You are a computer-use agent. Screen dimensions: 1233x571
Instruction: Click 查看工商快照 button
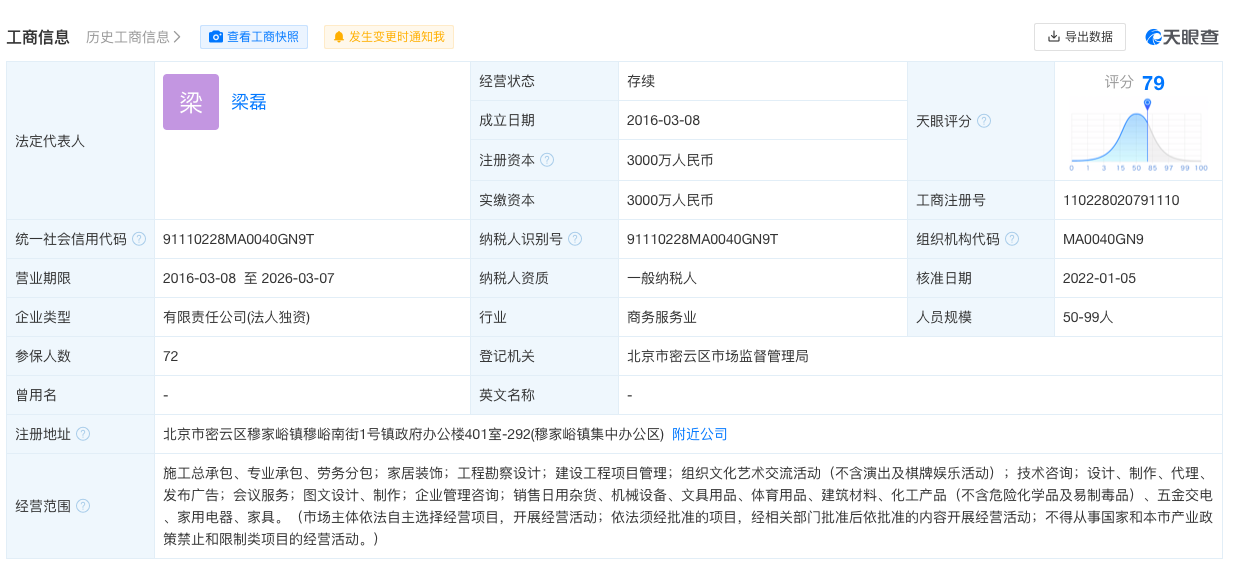254,37
